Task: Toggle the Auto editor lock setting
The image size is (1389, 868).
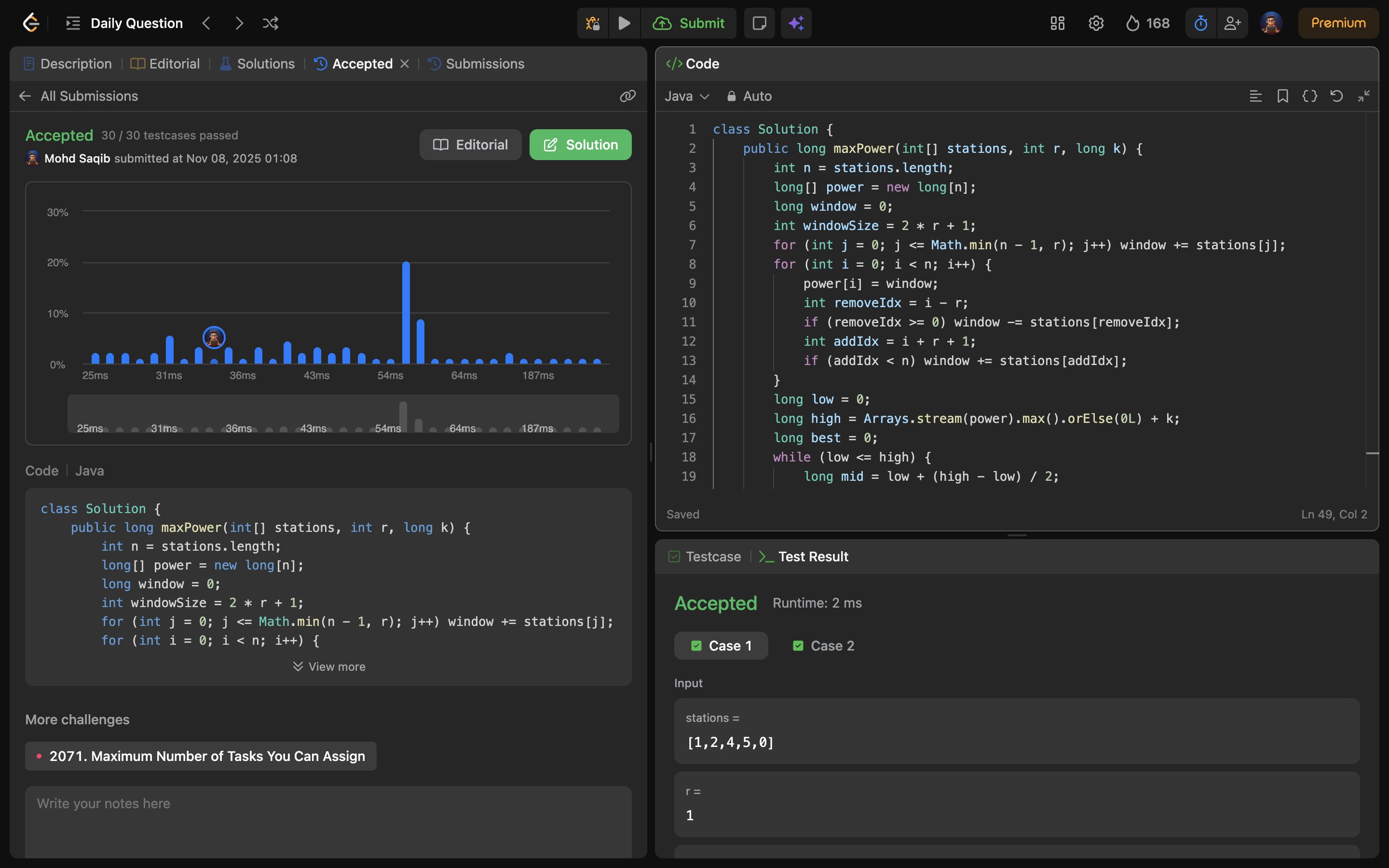Action: click(x=749, y=96)
